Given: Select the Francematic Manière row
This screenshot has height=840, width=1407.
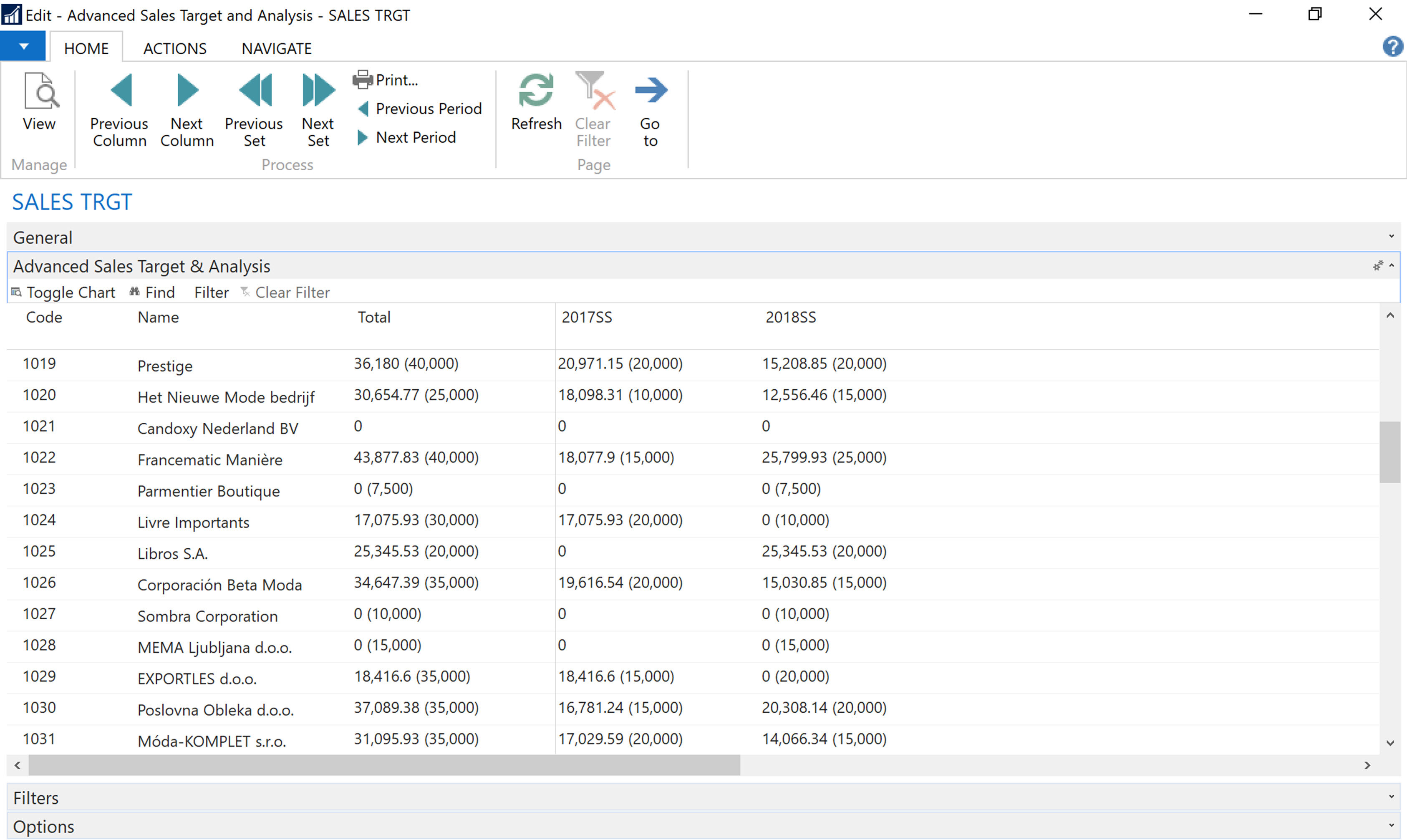Looking at the screenshot, I should pos(209,459).
